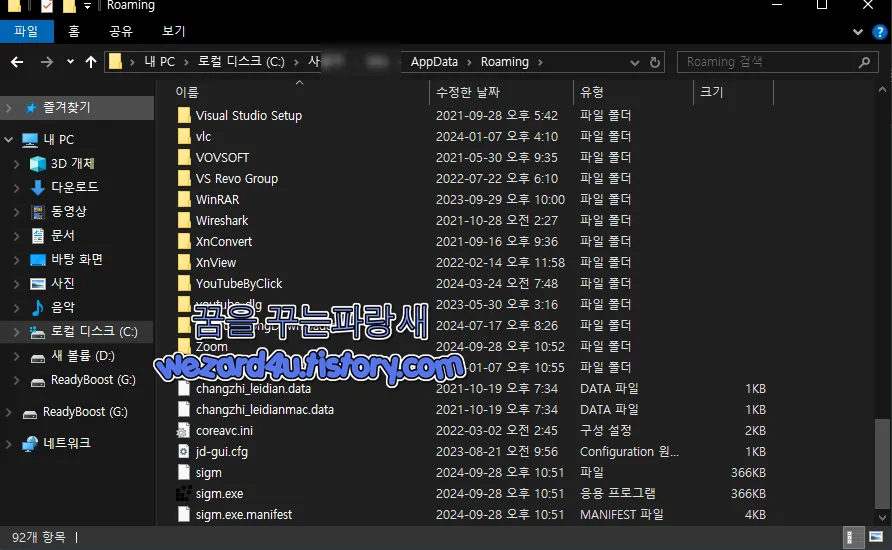The width and height of the screenshot is (892, 550).
Task: Expand 즐겨찾기 in navigation pane
Action: coord(9,107)
